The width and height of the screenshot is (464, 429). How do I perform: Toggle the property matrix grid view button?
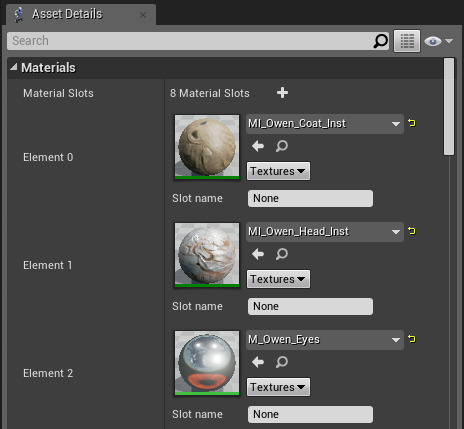tap(407, 41)
